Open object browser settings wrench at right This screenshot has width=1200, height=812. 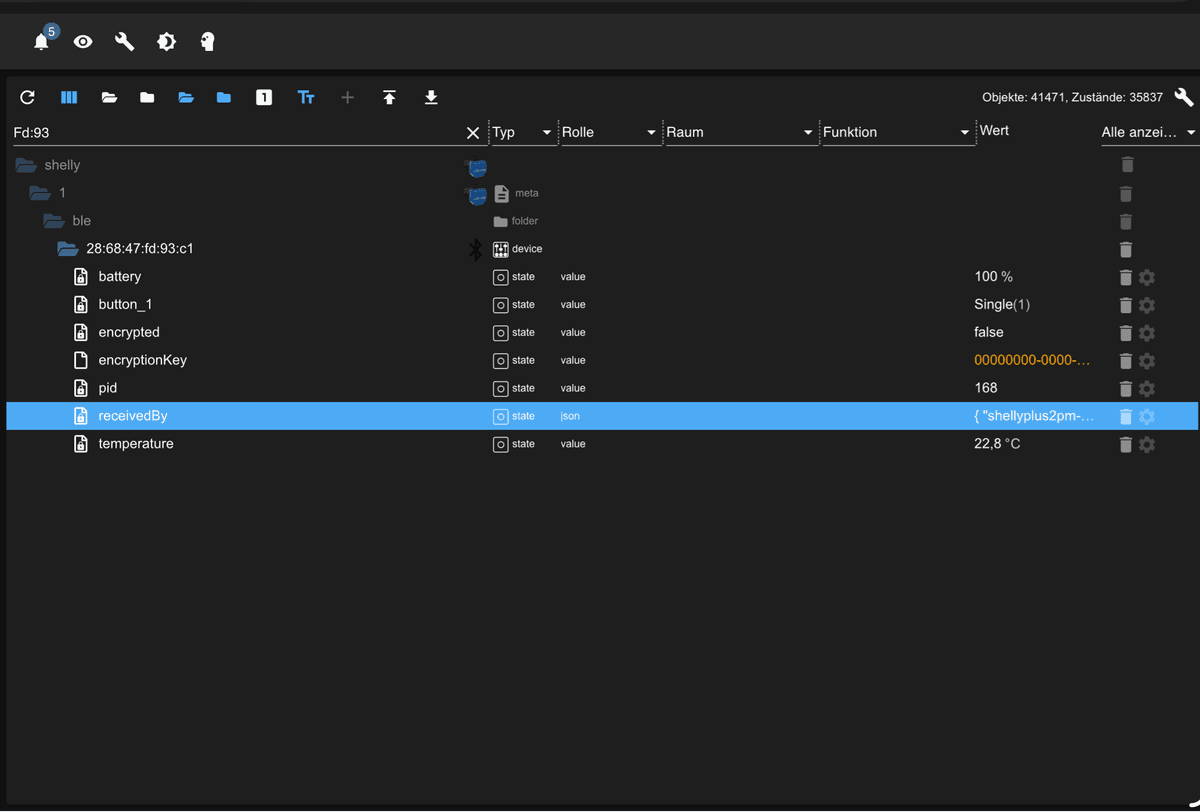(x=1184, y=97)
